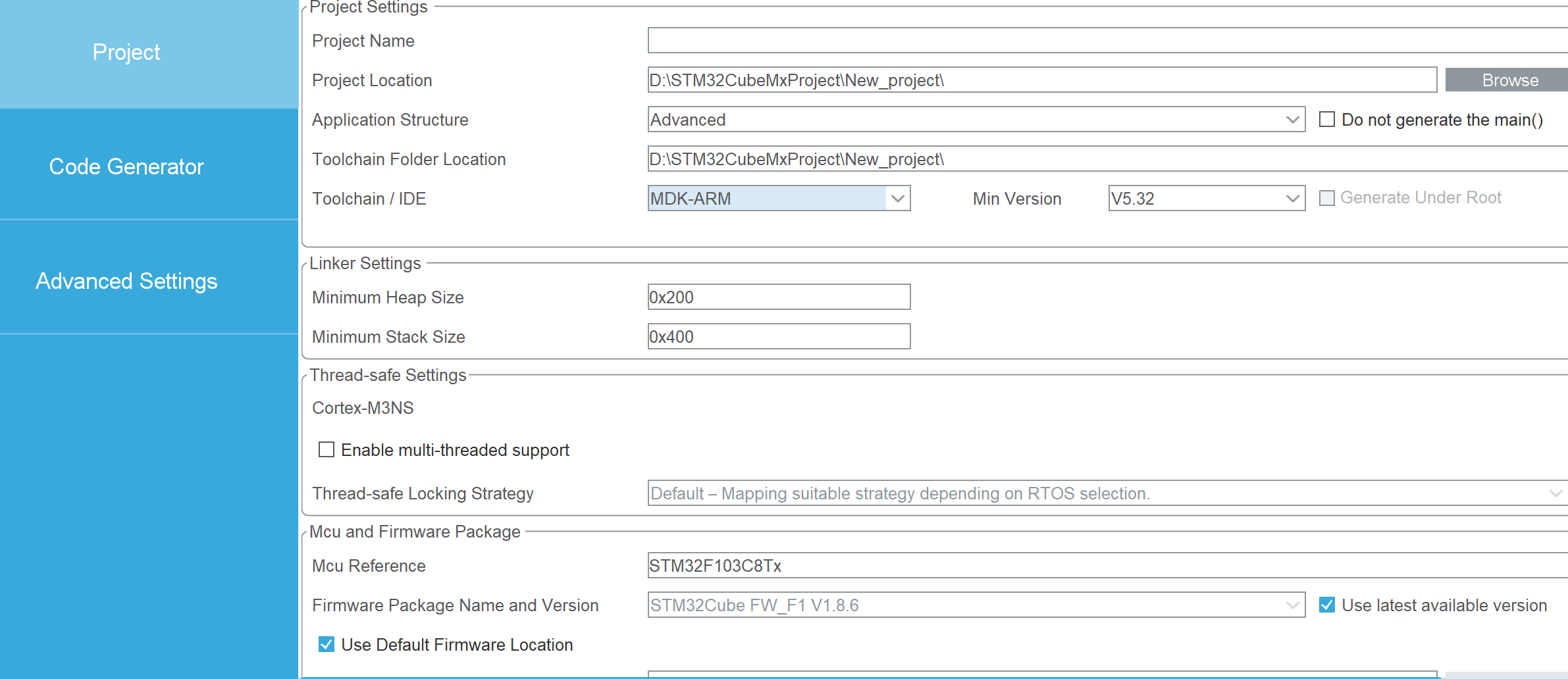Click the Mcu Reference field STM32F103C8Tx
Screen dimensions: 1568x679
tap(1108, 565)
